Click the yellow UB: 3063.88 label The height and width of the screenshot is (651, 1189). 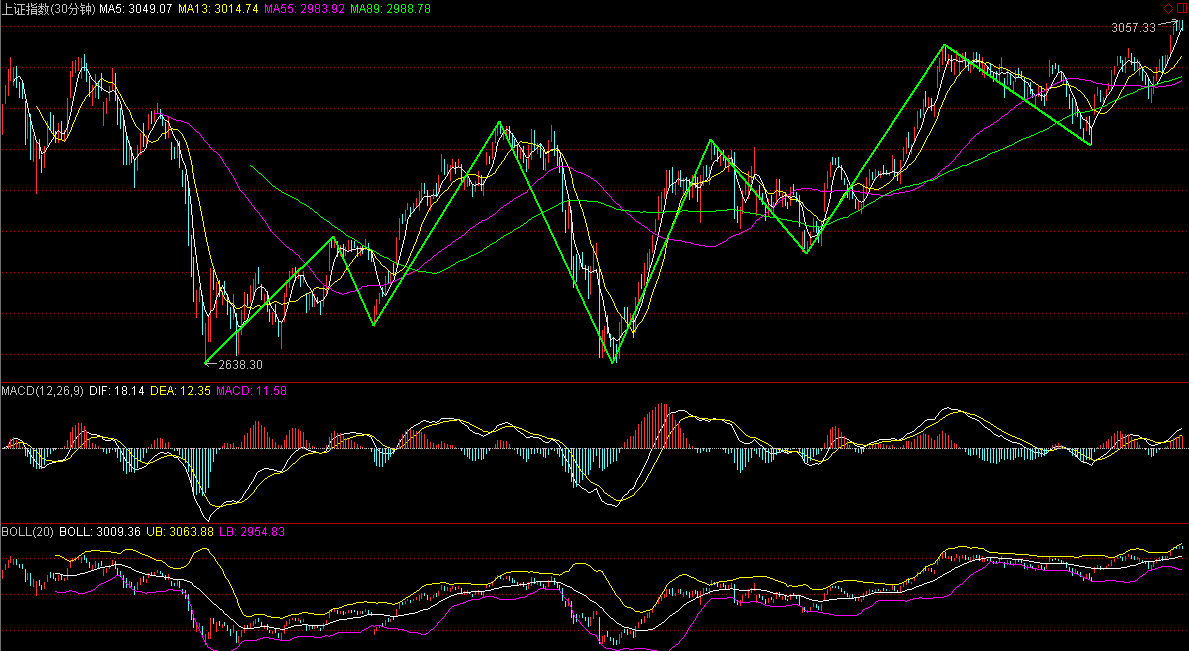click(x=180, y=532)
